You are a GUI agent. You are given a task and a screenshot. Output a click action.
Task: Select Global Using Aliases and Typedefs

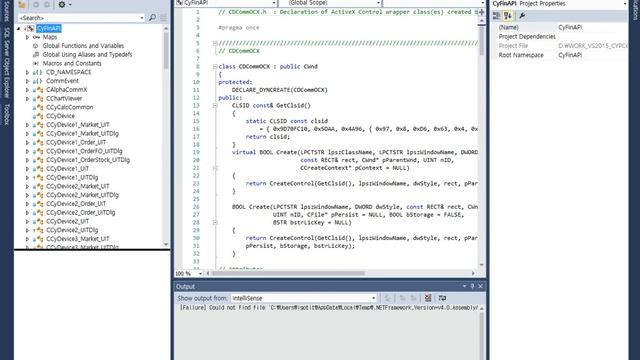click(87, 54)
